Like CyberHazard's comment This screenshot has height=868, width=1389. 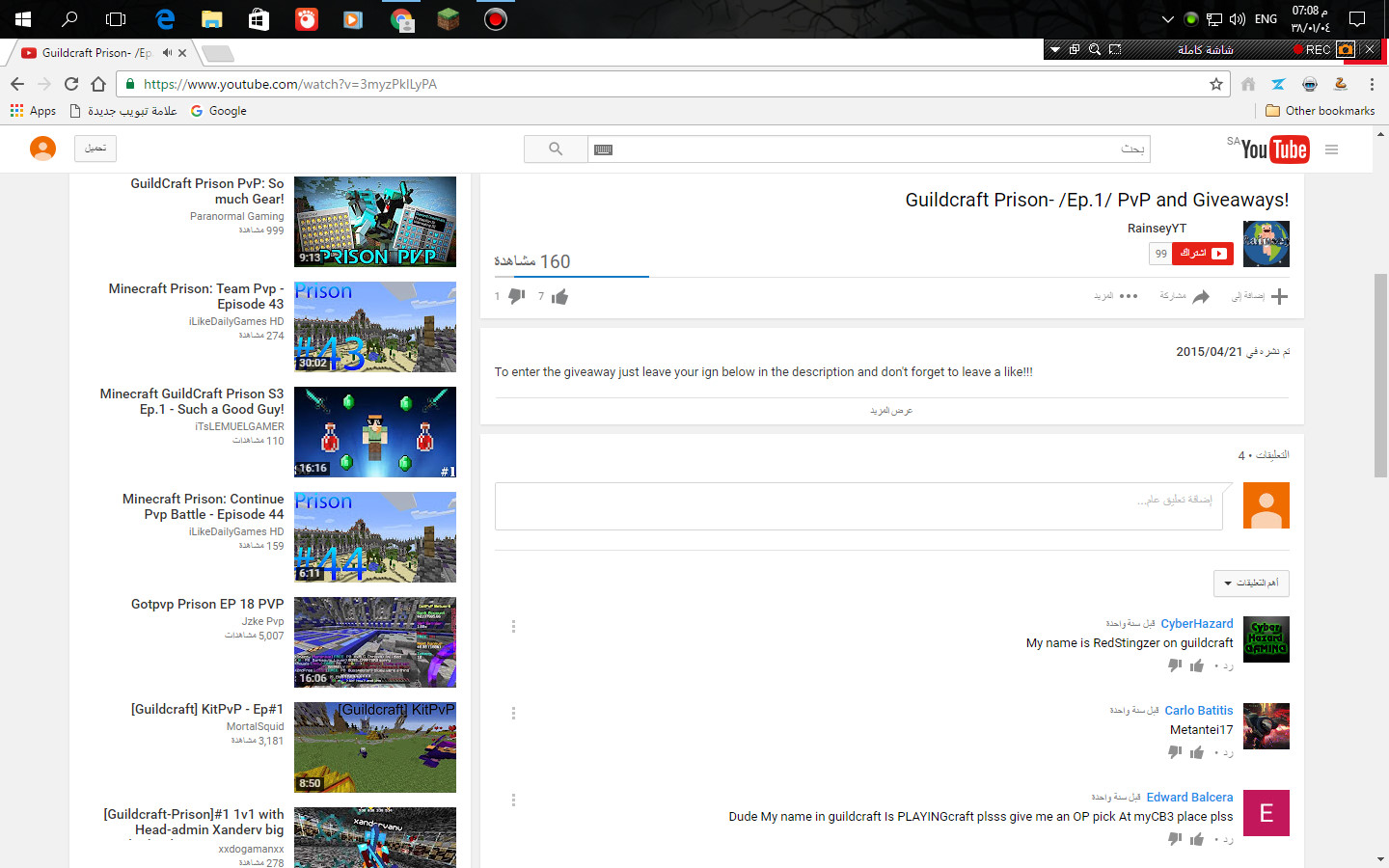tap(1197, 665)
